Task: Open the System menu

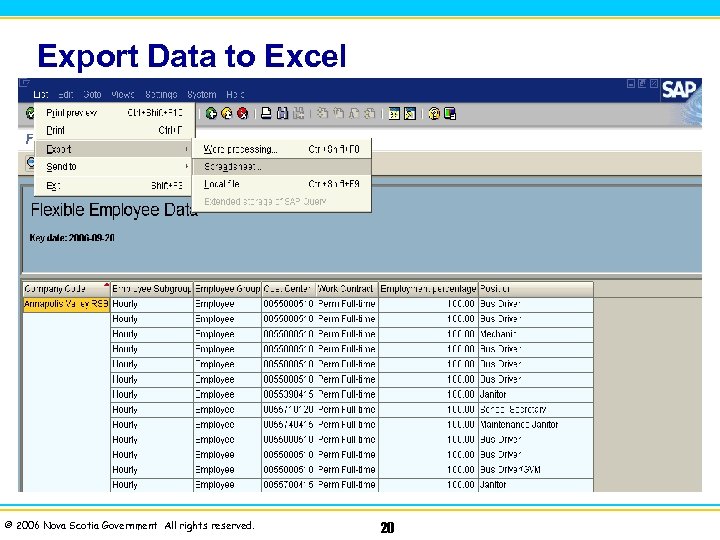Action: click(x=202, y=95)
